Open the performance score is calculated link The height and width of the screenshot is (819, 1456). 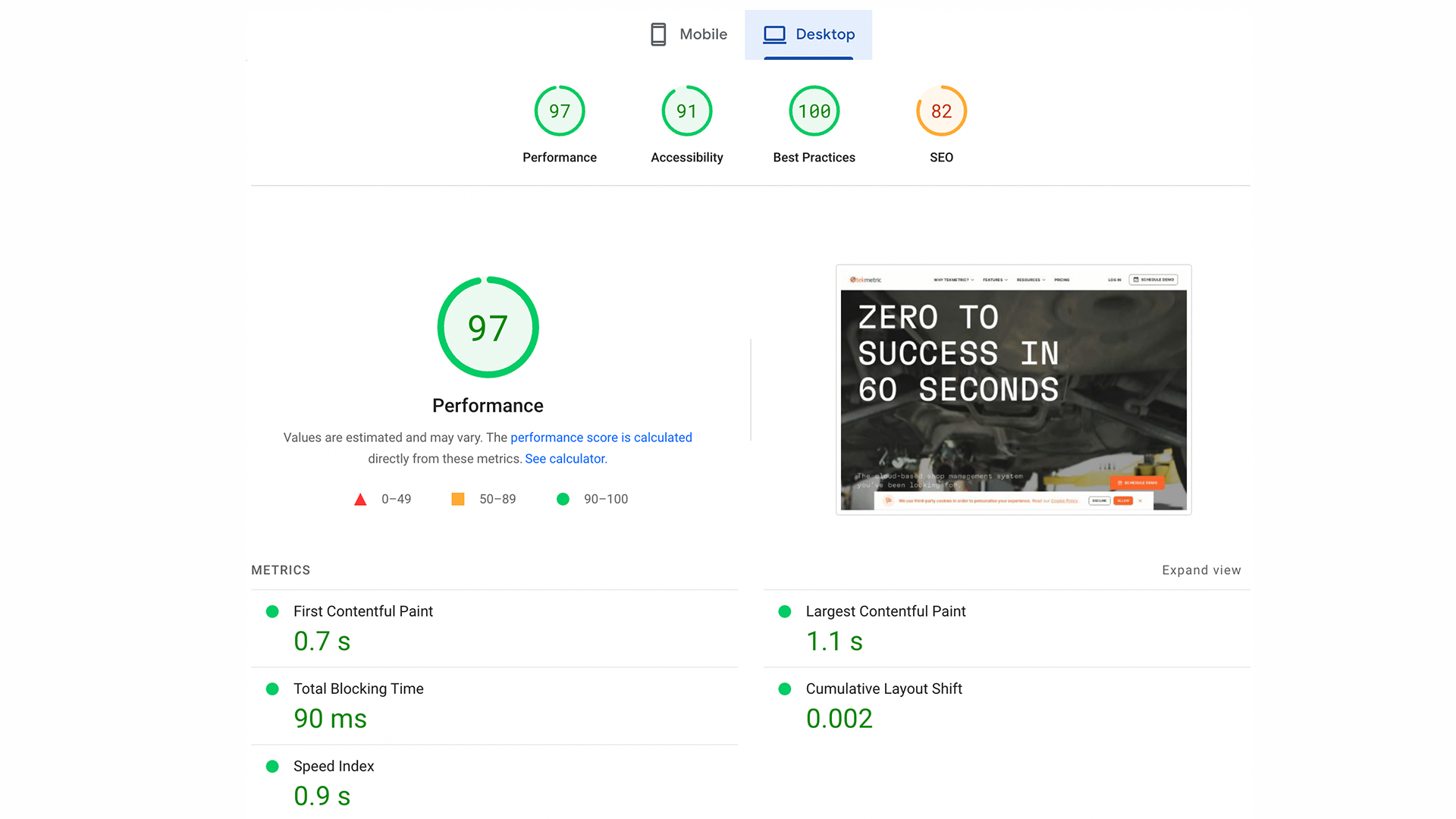click(601, 438)
